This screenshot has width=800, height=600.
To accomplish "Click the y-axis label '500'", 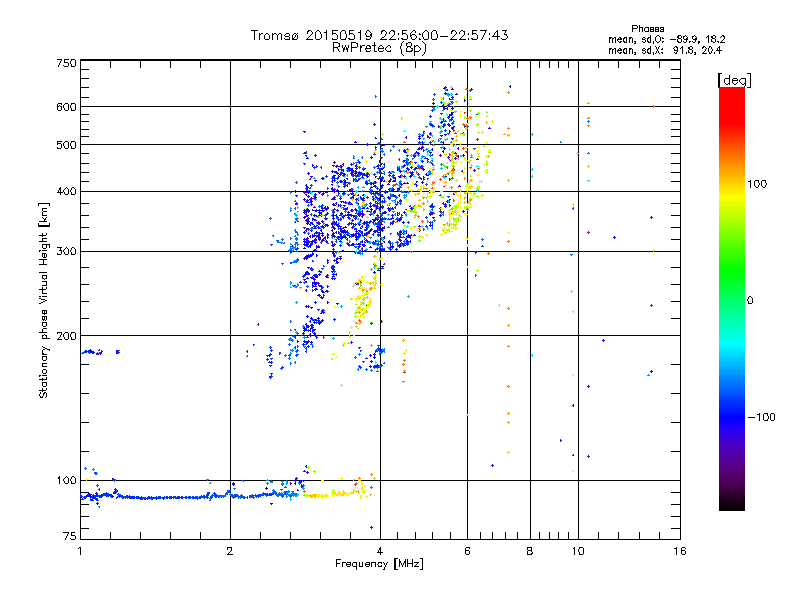I will click(66, 145).
